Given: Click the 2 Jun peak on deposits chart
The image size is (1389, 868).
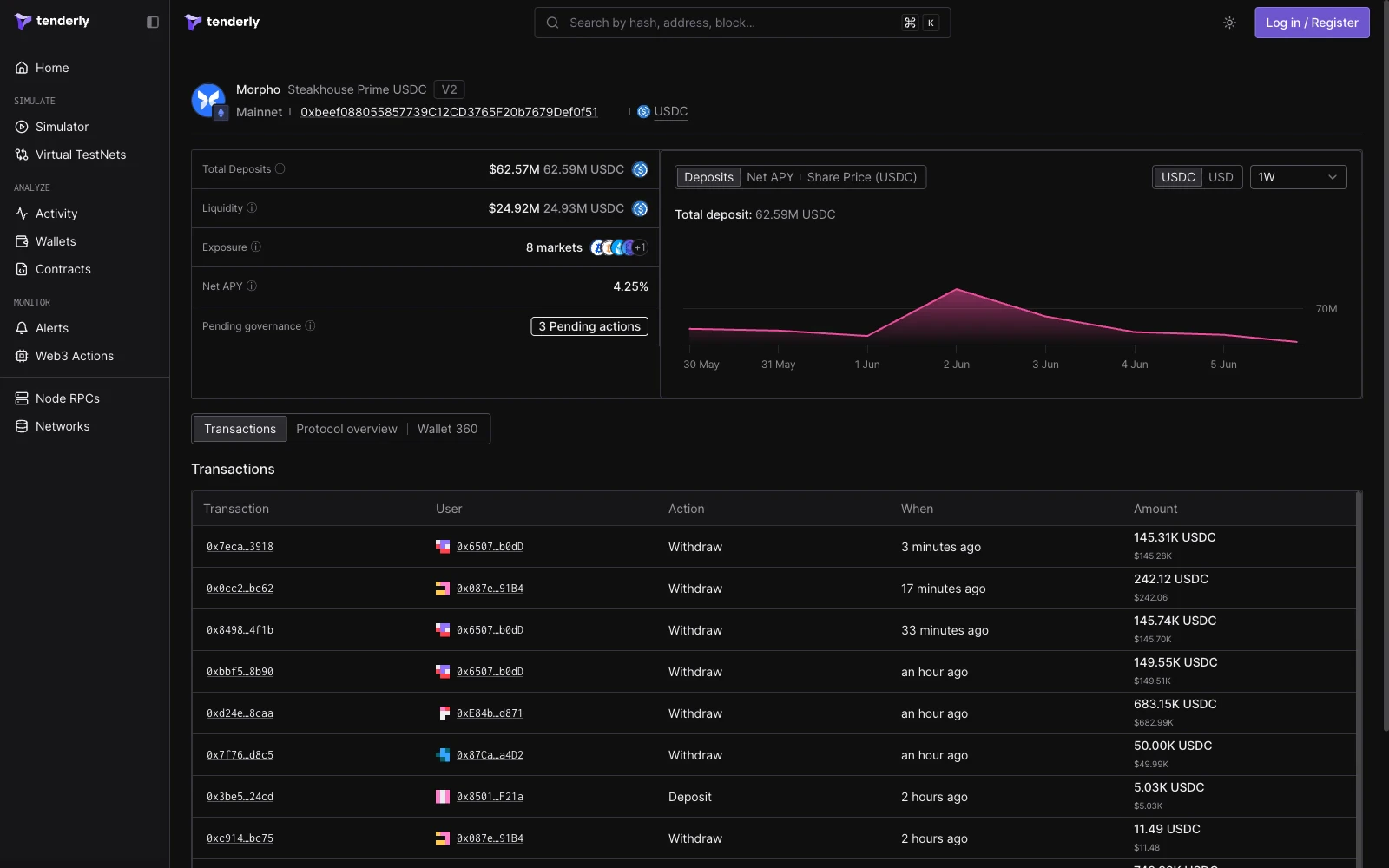Looking at the screenshot, I should click(957, 289).
